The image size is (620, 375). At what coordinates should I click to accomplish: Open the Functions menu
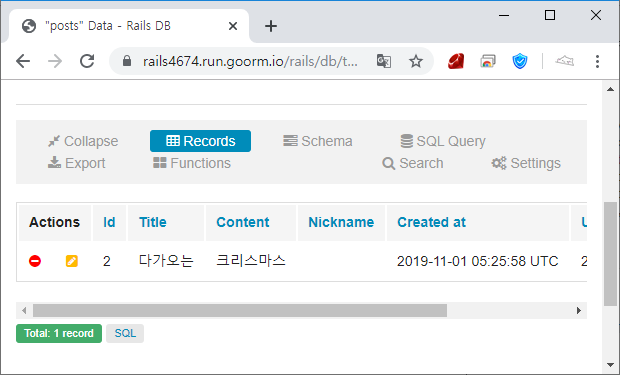(x=192, y=163)
